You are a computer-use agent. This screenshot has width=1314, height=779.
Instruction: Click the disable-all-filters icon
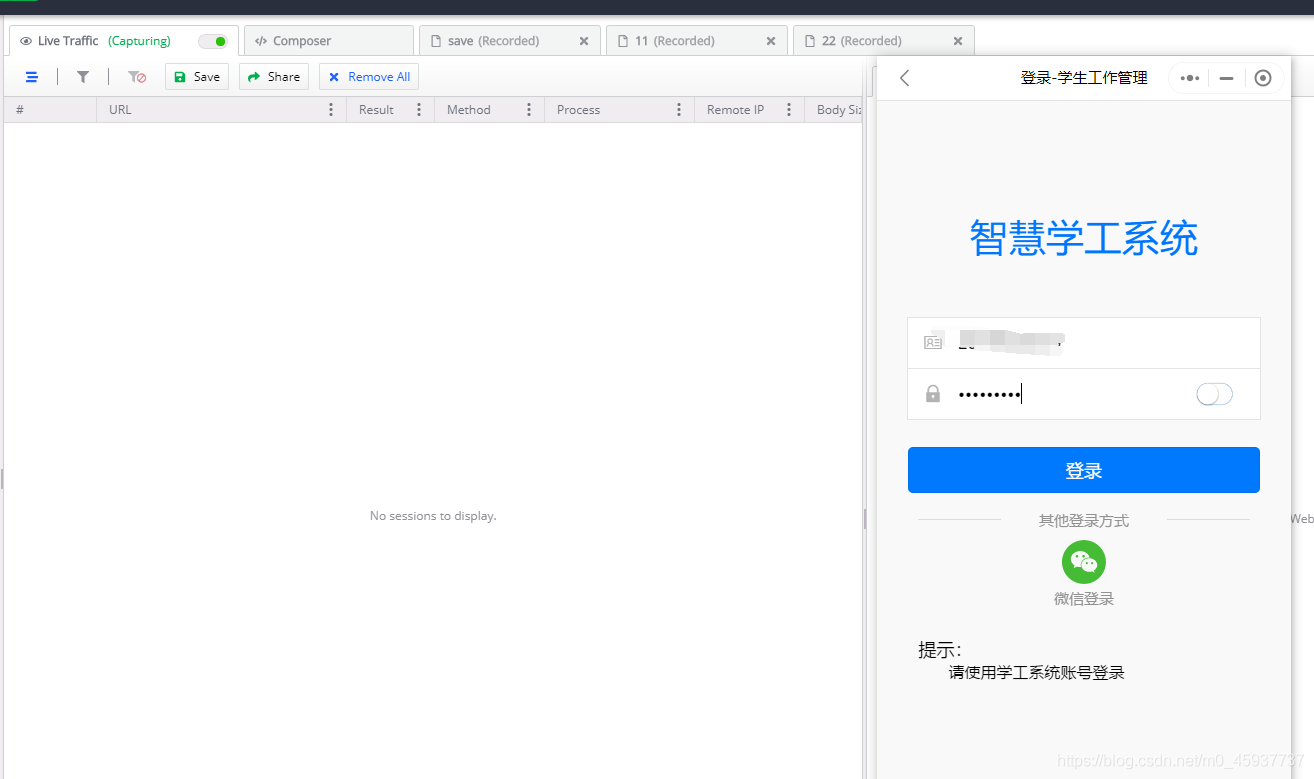136,76
